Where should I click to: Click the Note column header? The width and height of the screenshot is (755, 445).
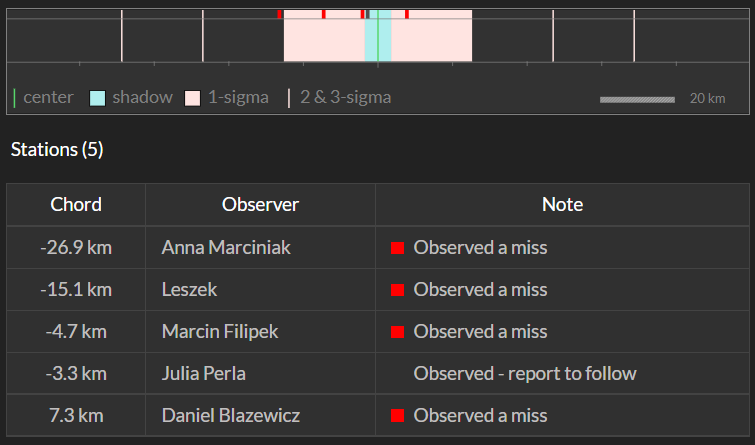[x=562, y=205]
